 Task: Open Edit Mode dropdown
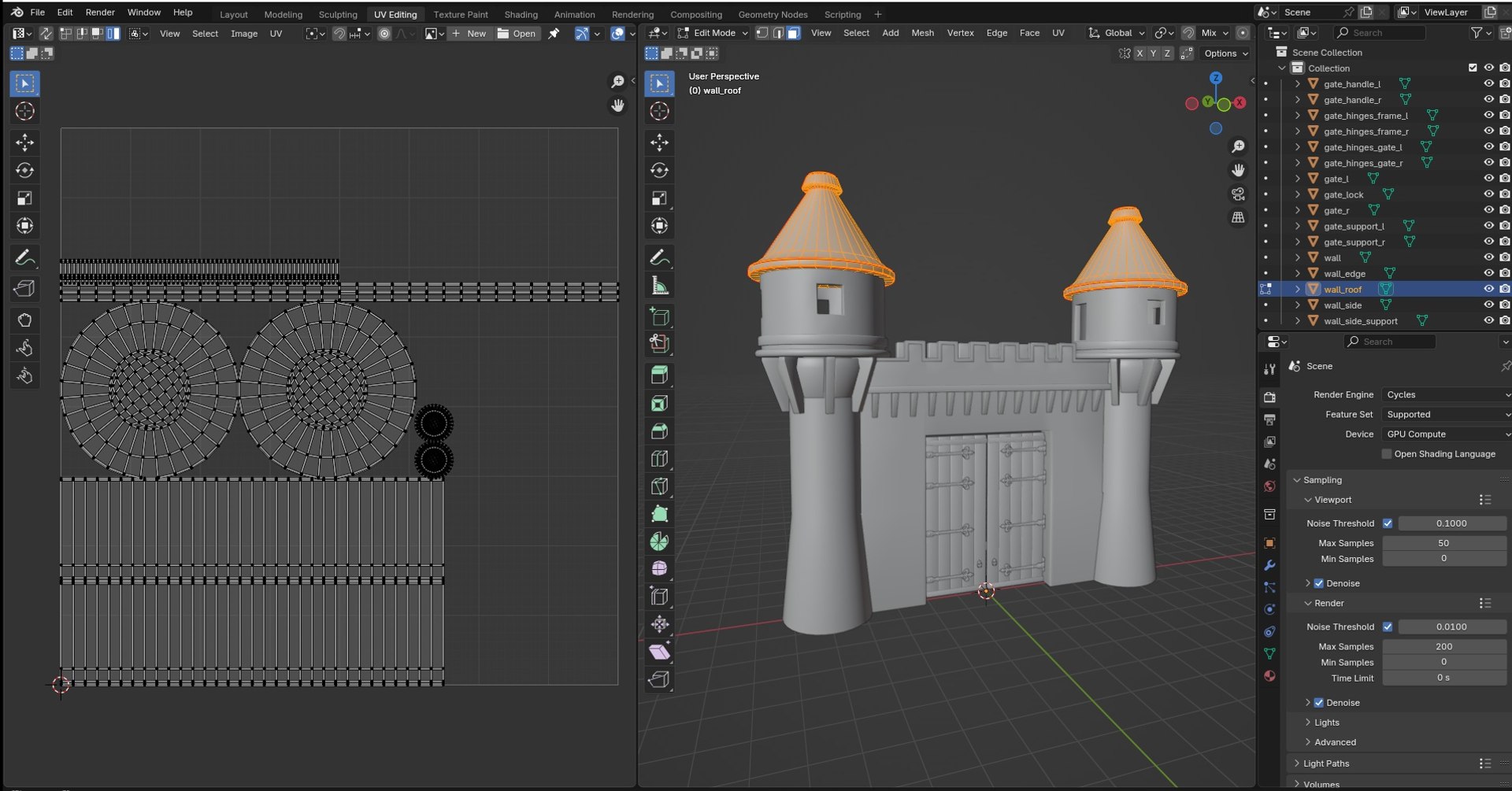(x=713, y=33)
